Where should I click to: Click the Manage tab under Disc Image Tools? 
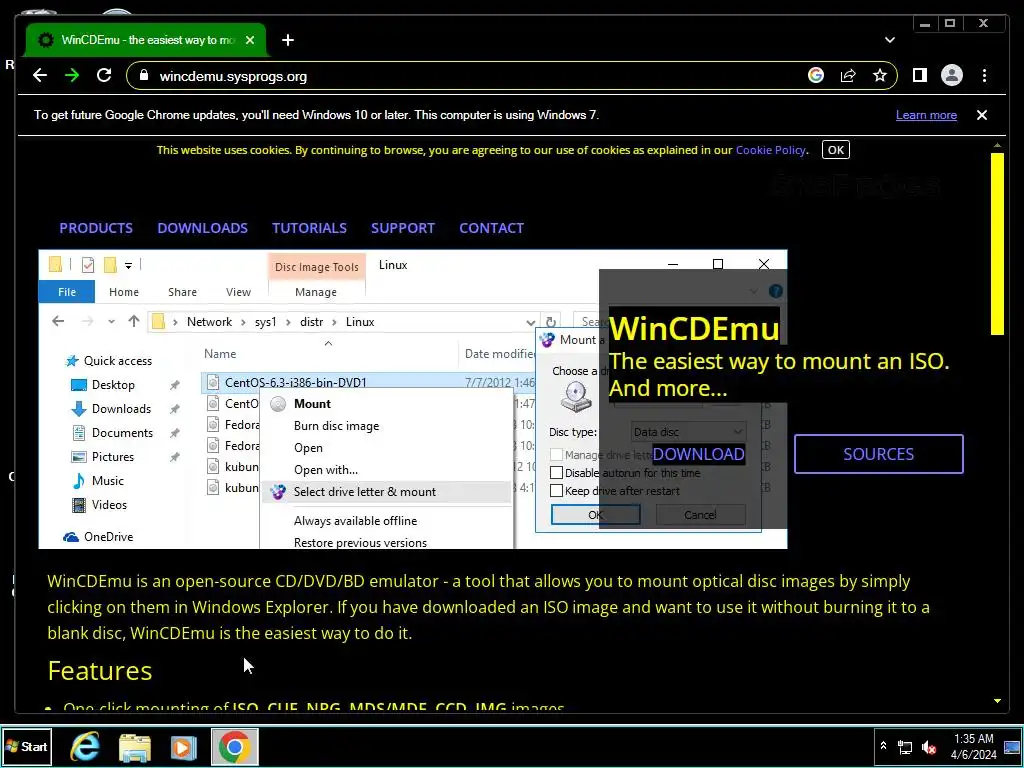(315, 292)
